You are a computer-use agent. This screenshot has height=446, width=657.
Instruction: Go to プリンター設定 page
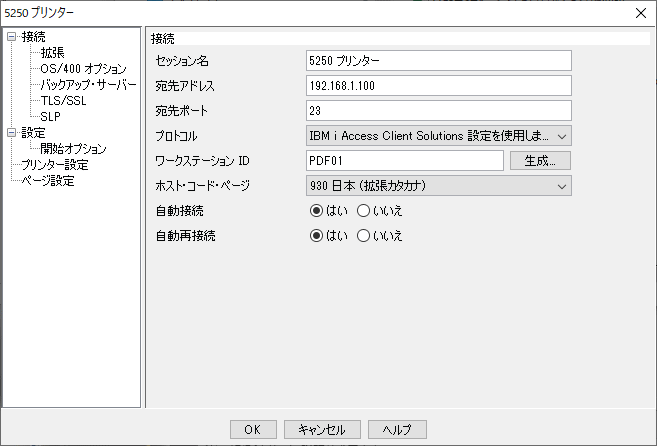click(54, 165)
